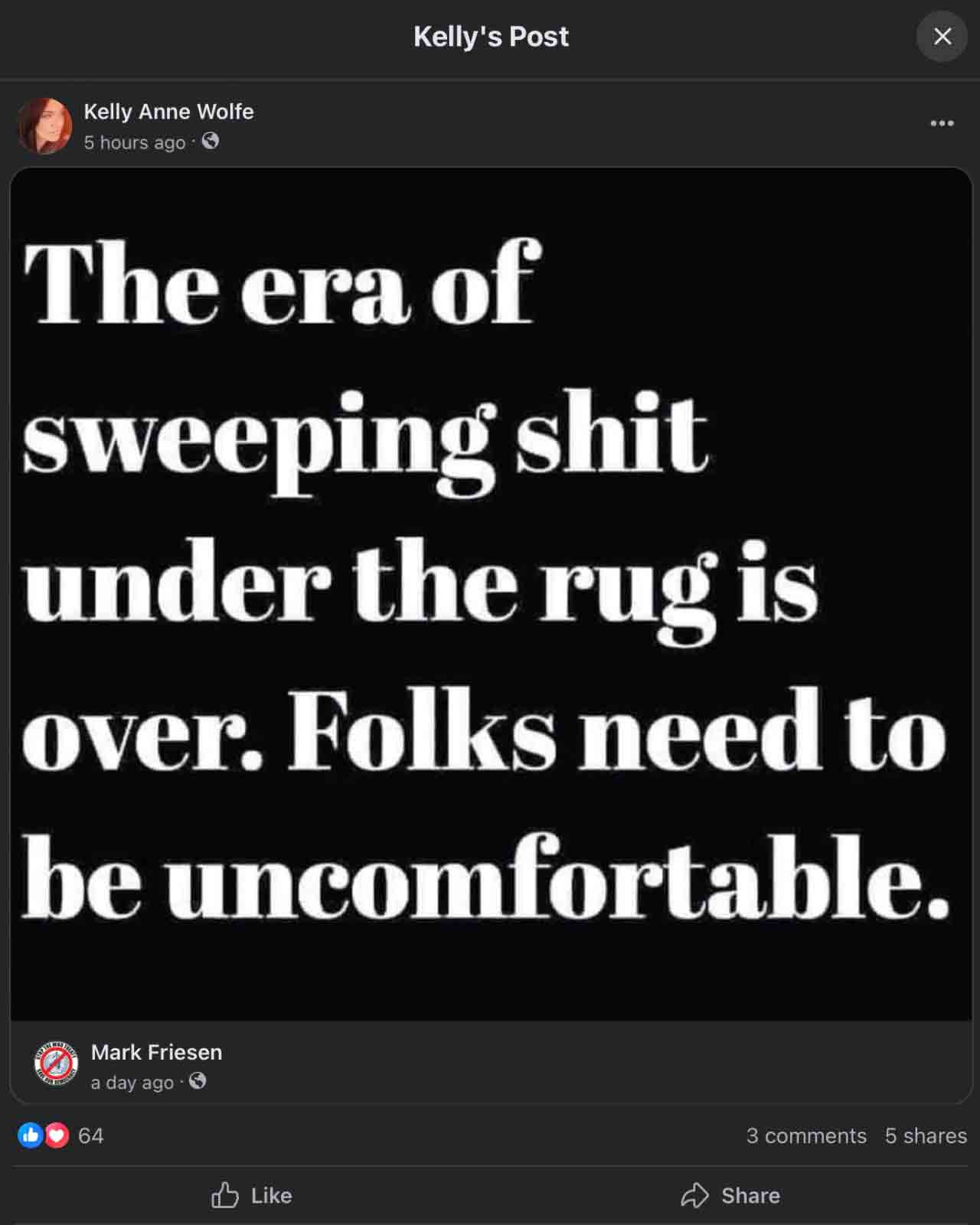Open the three-dot post options menu
The image size is (980, 1225).
942,123
